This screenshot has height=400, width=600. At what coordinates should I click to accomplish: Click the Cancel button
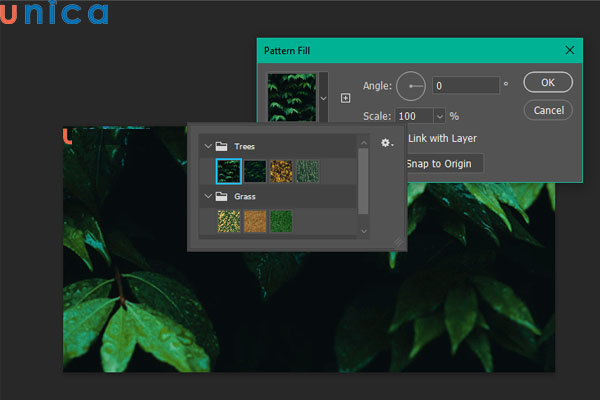[548, 109]
